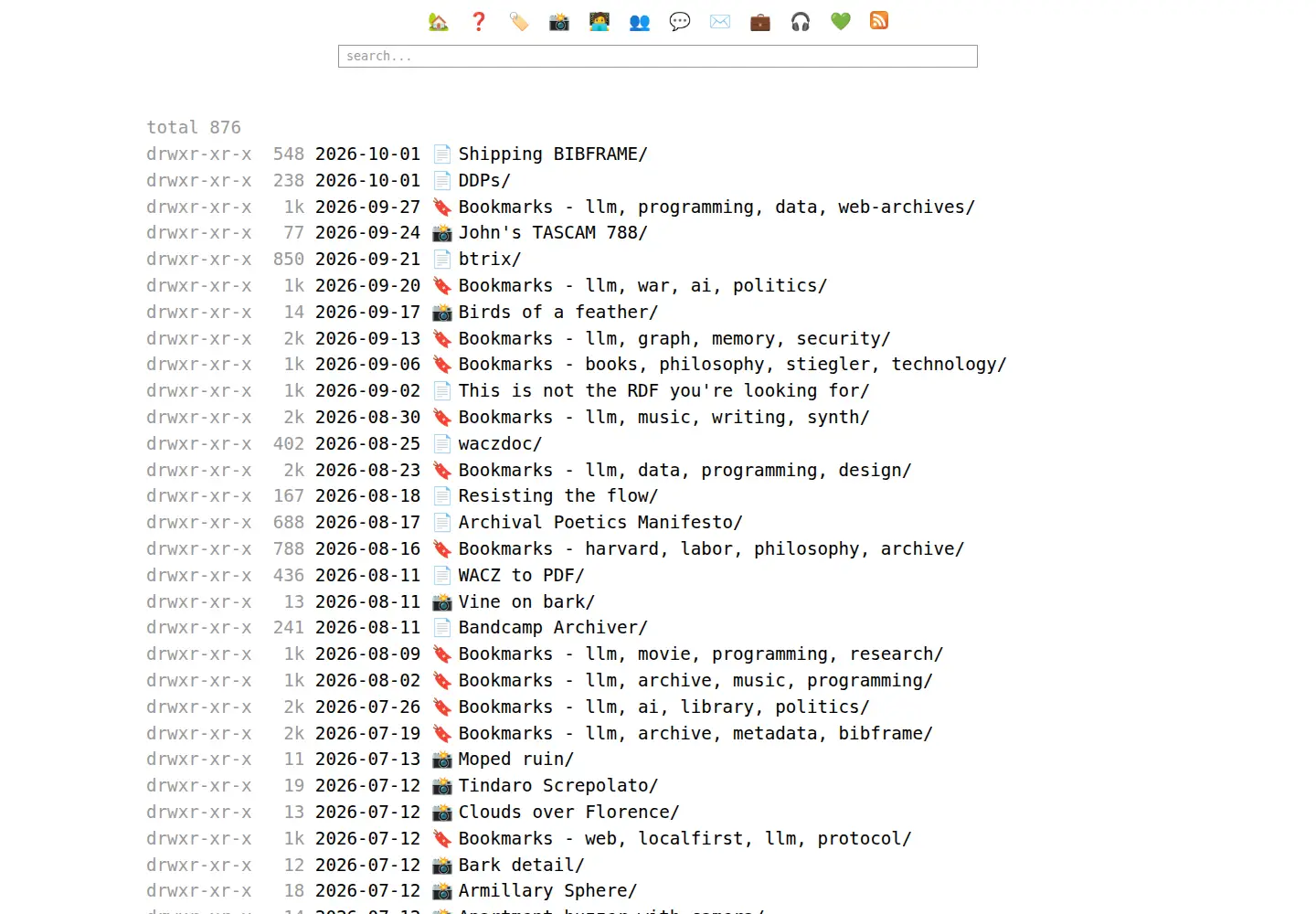Open Bookmarks on llm, war, ai, politics
The image size is (1316, 914).
pyautogui.click(x=642, y=285)
